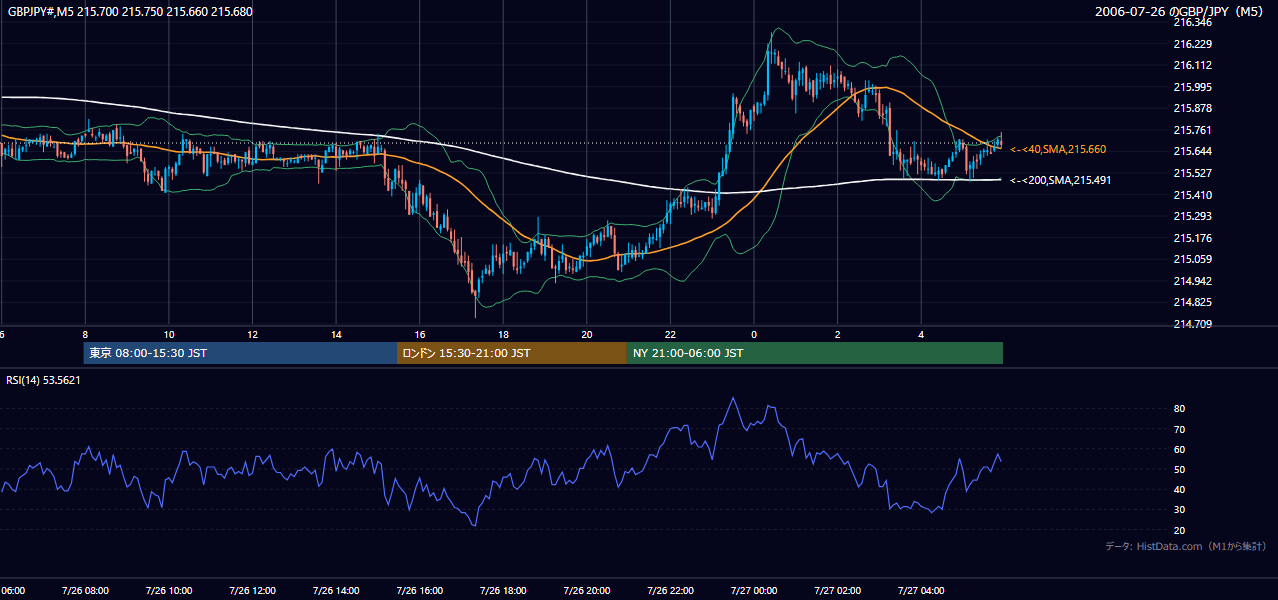Click the 7/26 14:00 time axis label

tap(335, 590)
